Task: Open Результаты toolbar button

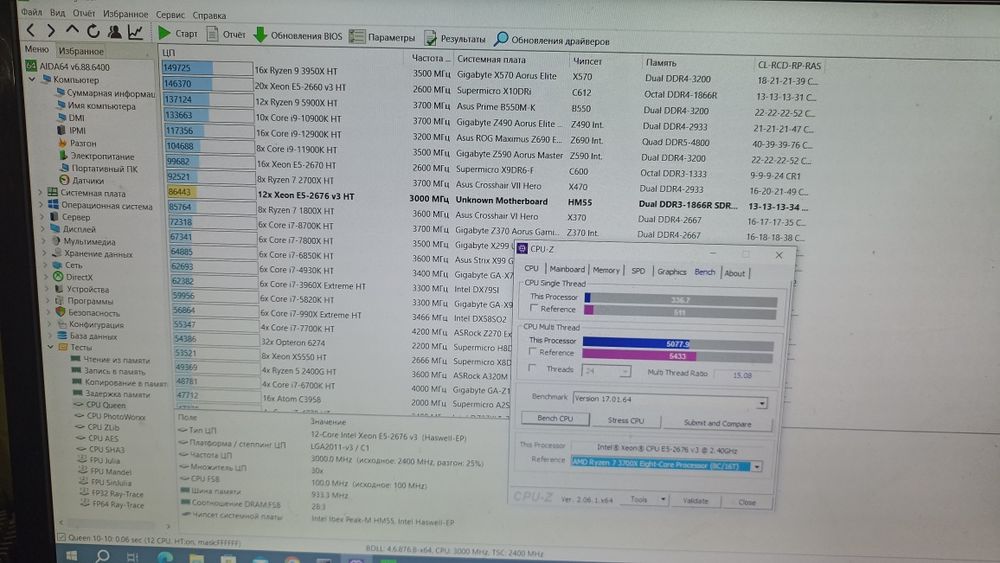Action: coord(455,38)
